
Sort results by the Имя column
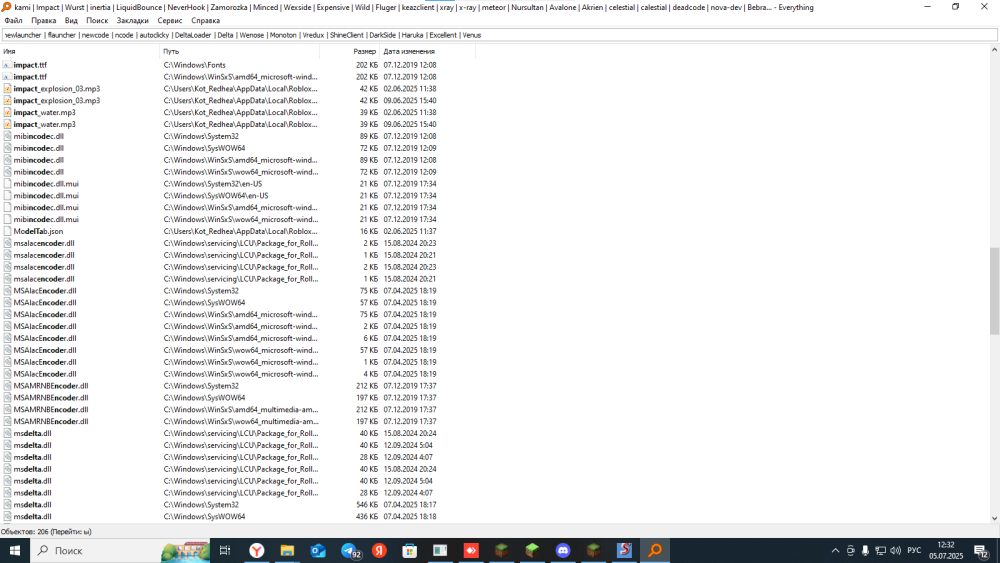pos(80,52)
